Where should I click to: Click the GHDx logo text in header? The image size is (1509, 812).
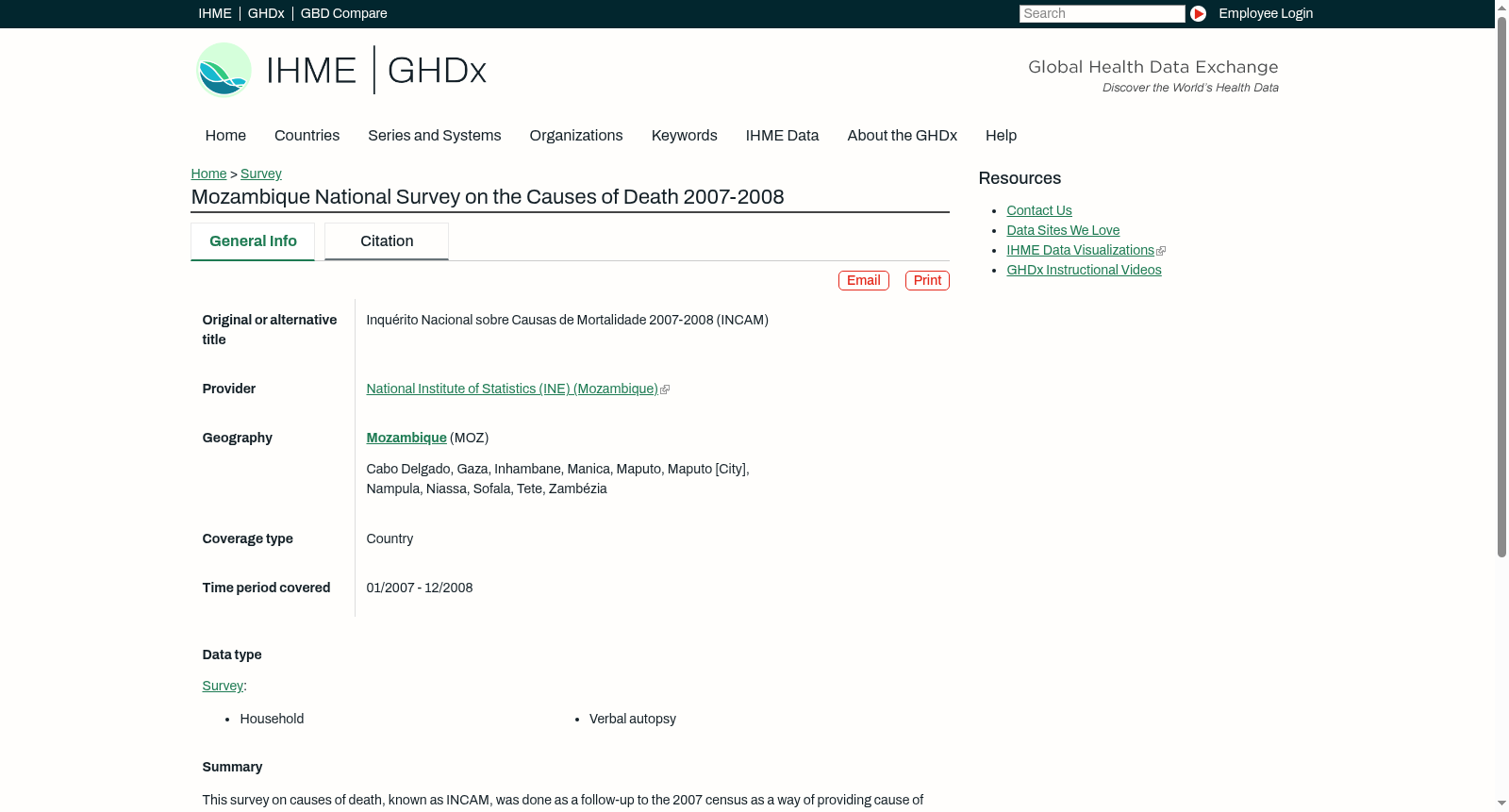click(x=437, y=71)
